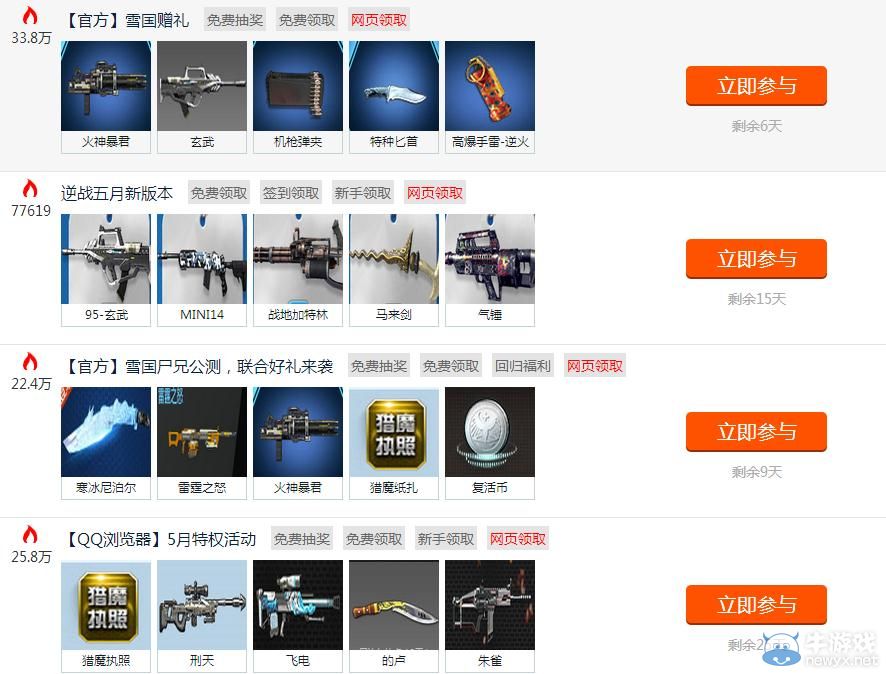
Task: Click the 猎魔执照 badge in QQ浏览器 activity
Action: pos(106,605)
